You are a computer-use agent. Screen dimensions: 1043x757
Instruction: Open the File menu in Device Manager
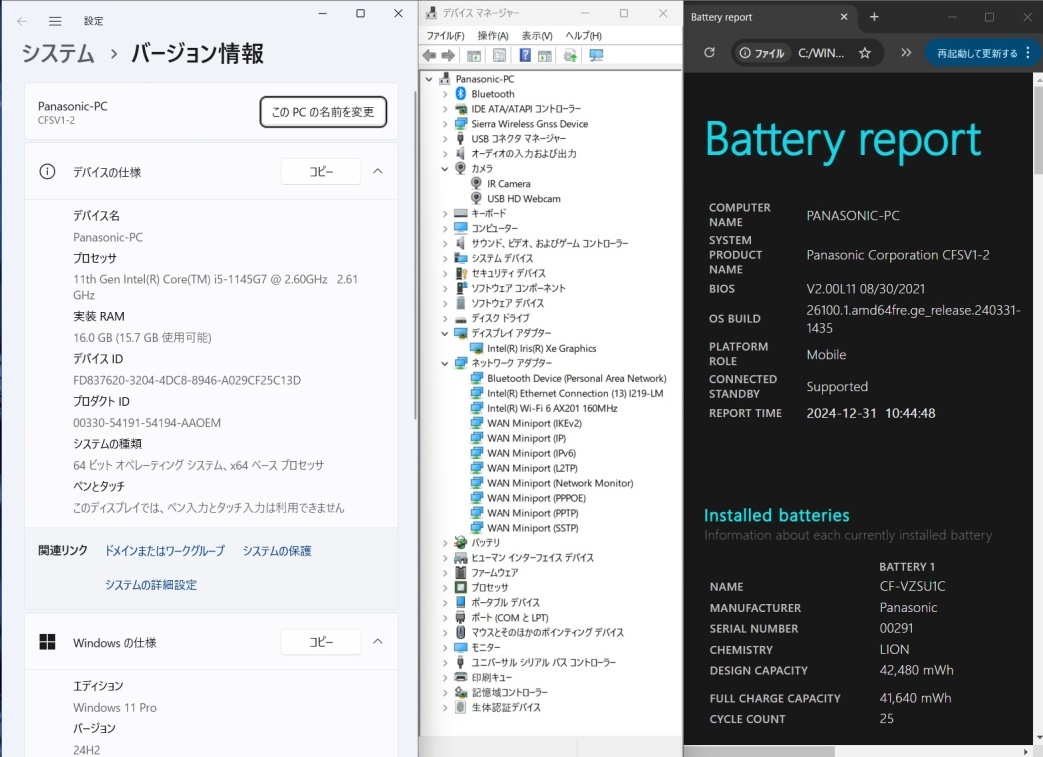coord(445,35)
